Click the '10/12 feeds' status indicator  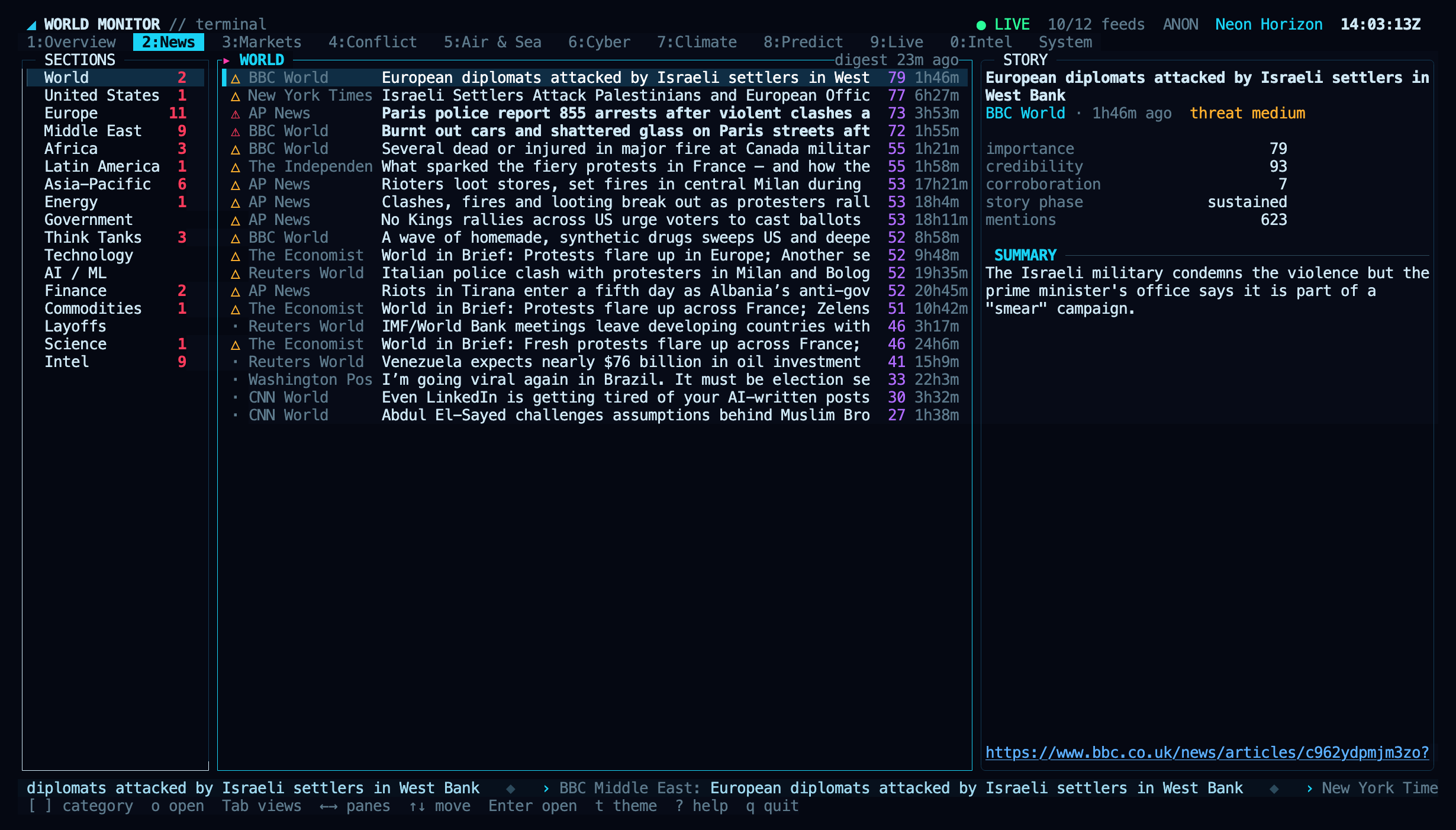click(1096, 24)
